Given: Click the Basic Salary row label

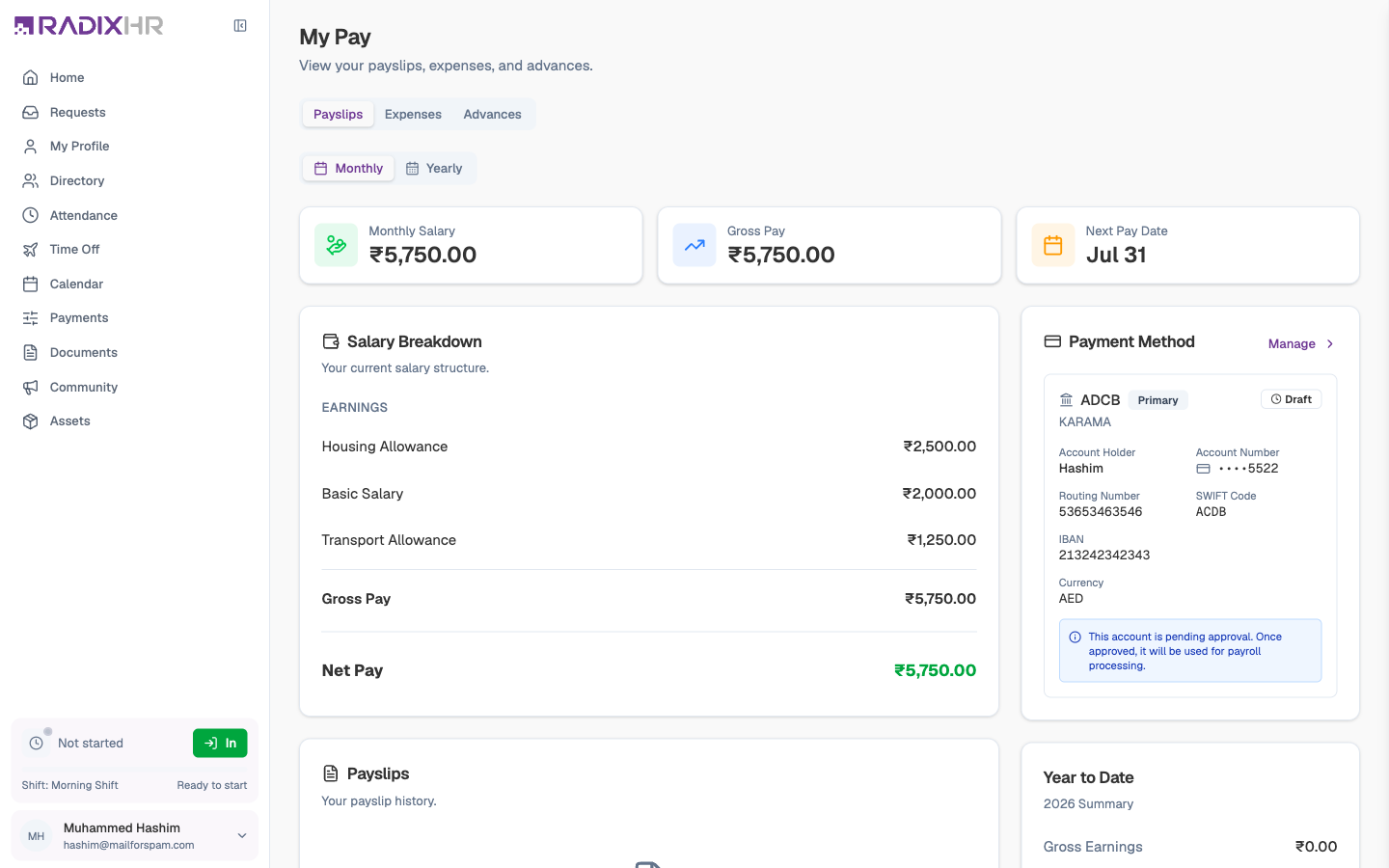Looking at the screenshot, I should point(363,494).
